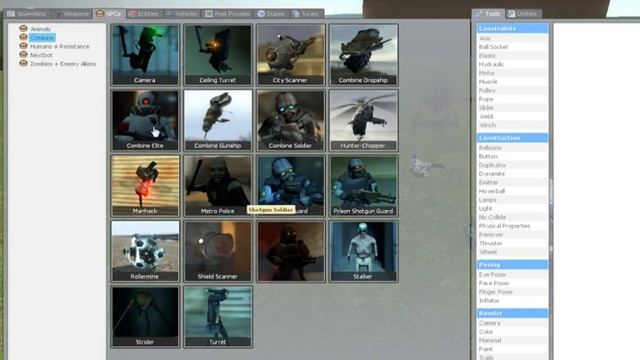Image resolution: width=640 pixels, height=360 pixels.
Task: Spawn the Combine Soldier NPC
Action: (291, 120)
